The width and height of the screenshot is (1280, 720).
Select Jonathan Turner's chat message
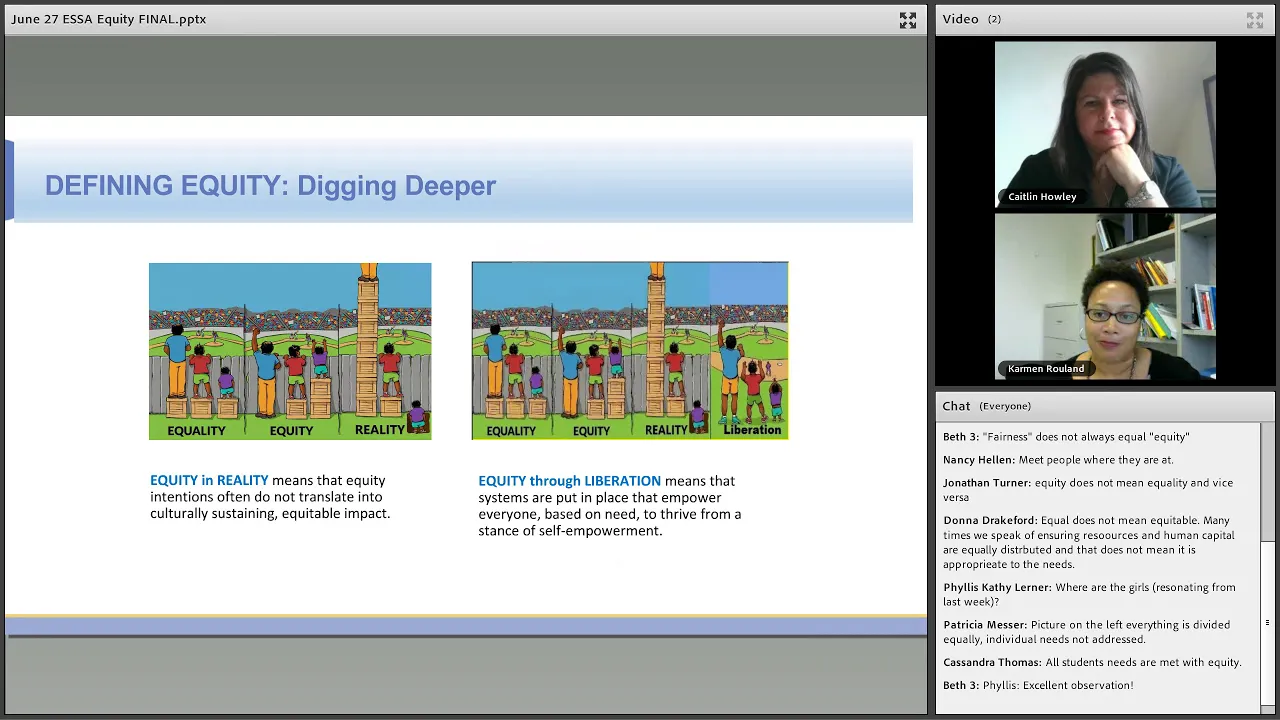tap(1088, 490)
